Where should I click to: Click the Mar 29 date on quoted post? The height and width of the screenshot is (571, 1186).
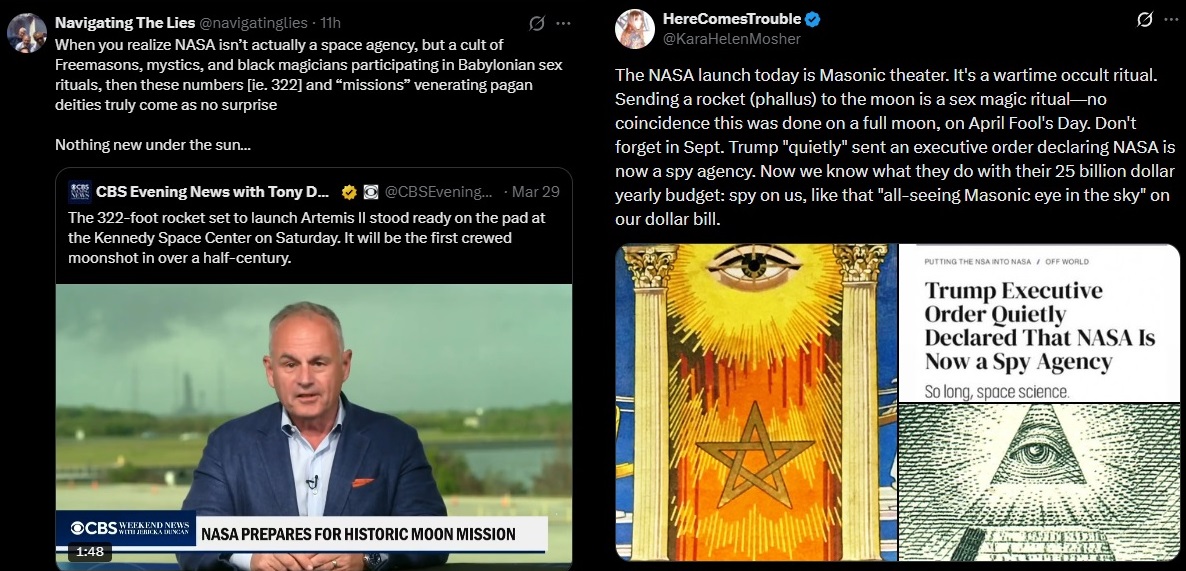click(536, 192)
